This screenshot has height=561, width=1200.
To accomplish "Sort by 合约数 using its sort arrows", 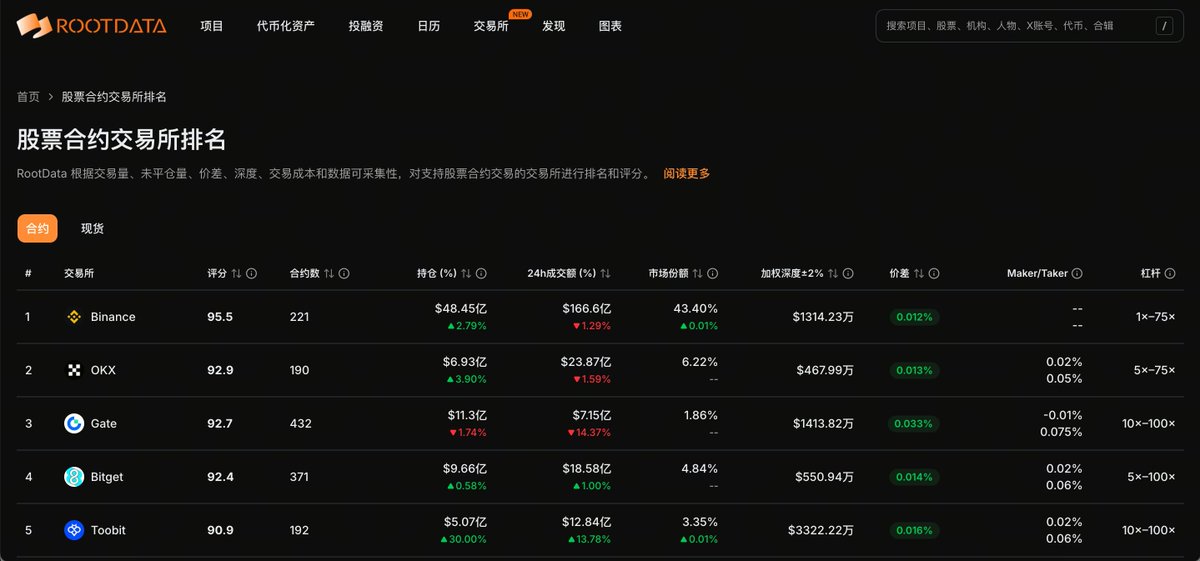I will pyautogui.click(x=331, y=273).
